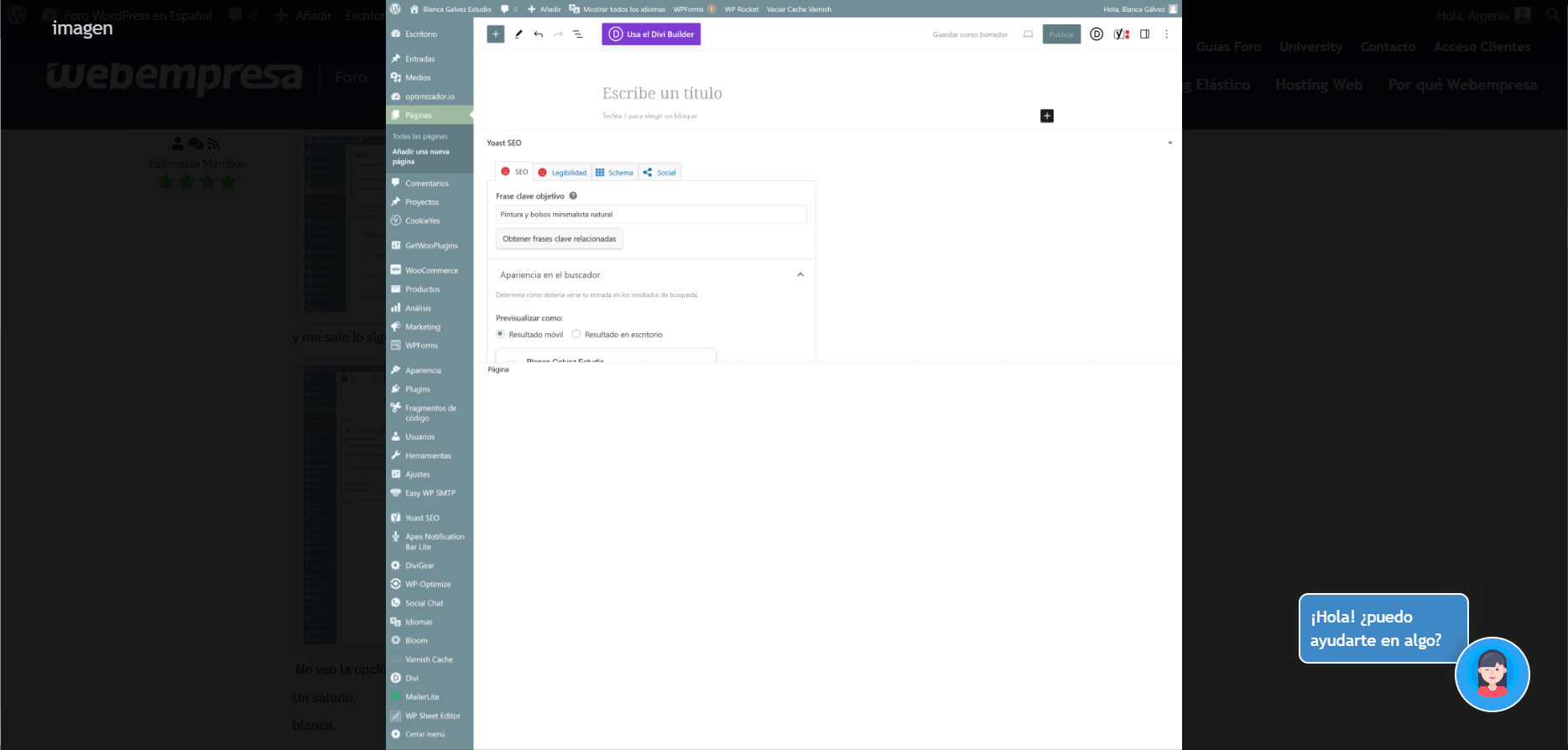The image size is (1568, 750).
Task: Click the block inserter plus button in the editor toolbar
Action: click(496, 34)
